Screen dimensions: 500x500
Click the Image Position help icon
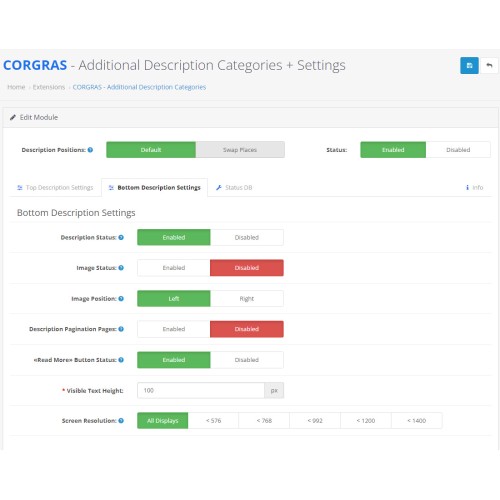pos(121,298)
